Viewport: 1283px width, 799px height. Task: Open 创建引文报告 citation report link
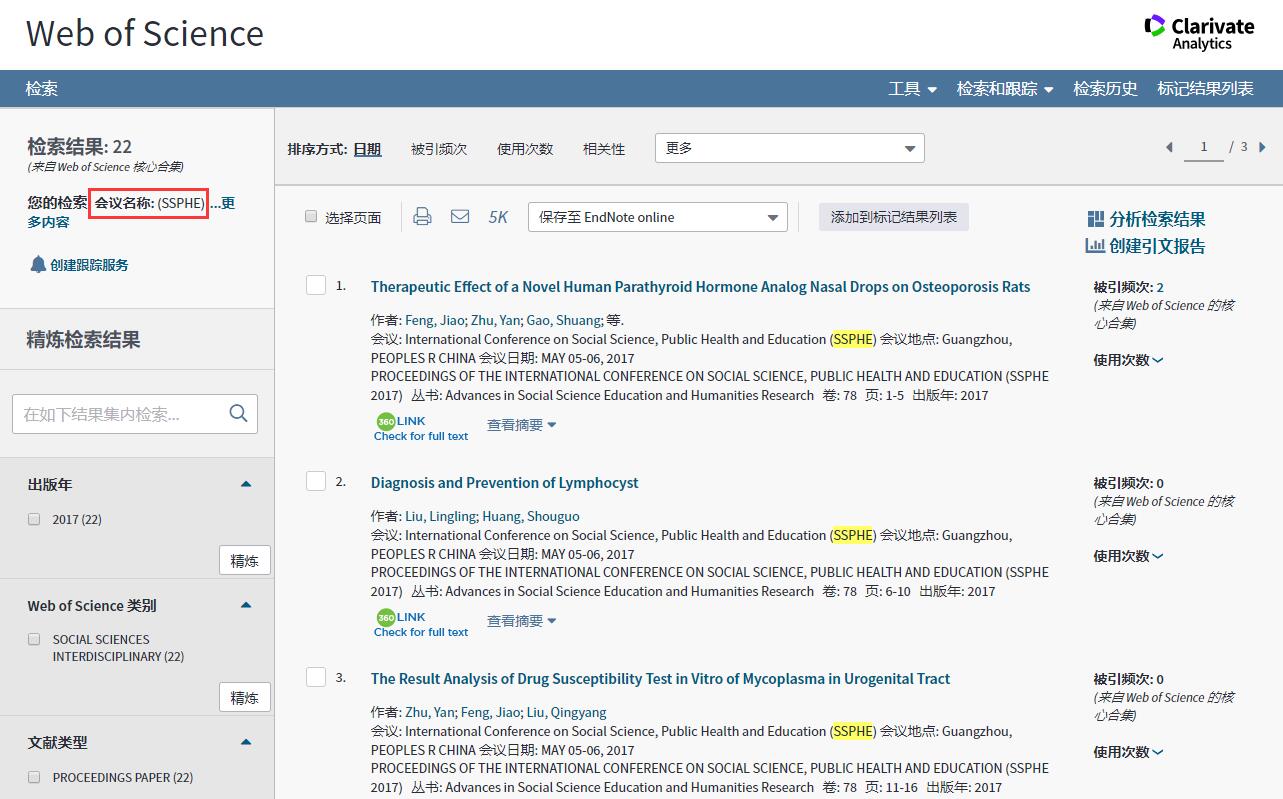coord(1145,245)
